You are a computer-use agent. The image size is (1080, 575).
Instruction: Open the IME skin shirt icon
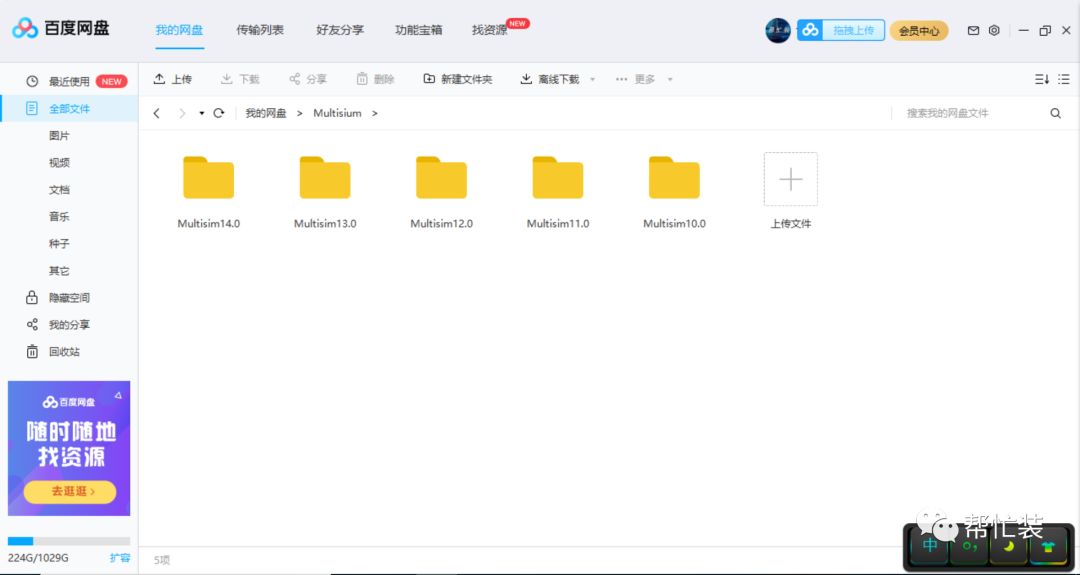click(1048, 545)
